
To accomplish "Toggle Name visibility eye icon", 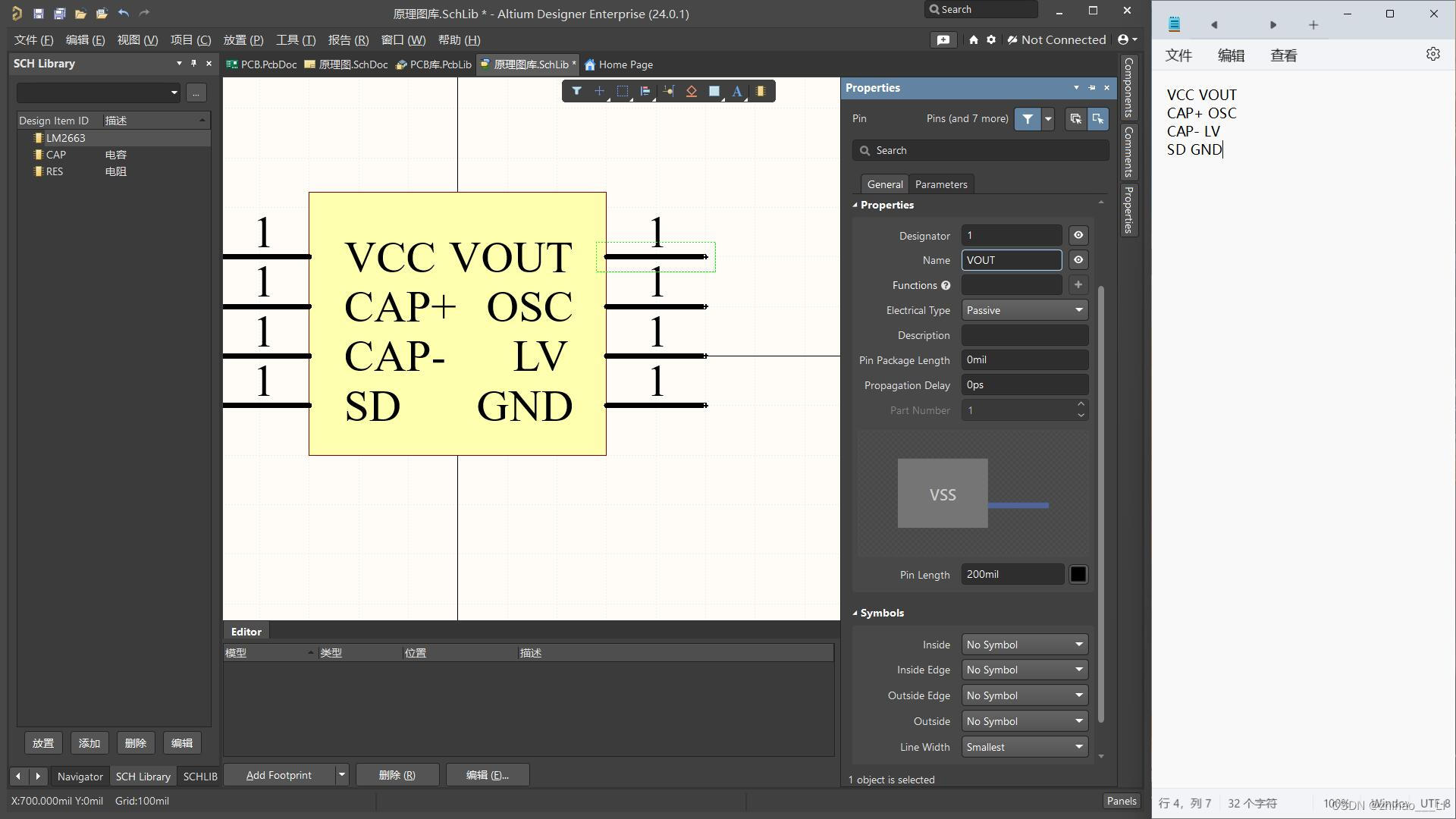I will click(x=1078, y=260).
